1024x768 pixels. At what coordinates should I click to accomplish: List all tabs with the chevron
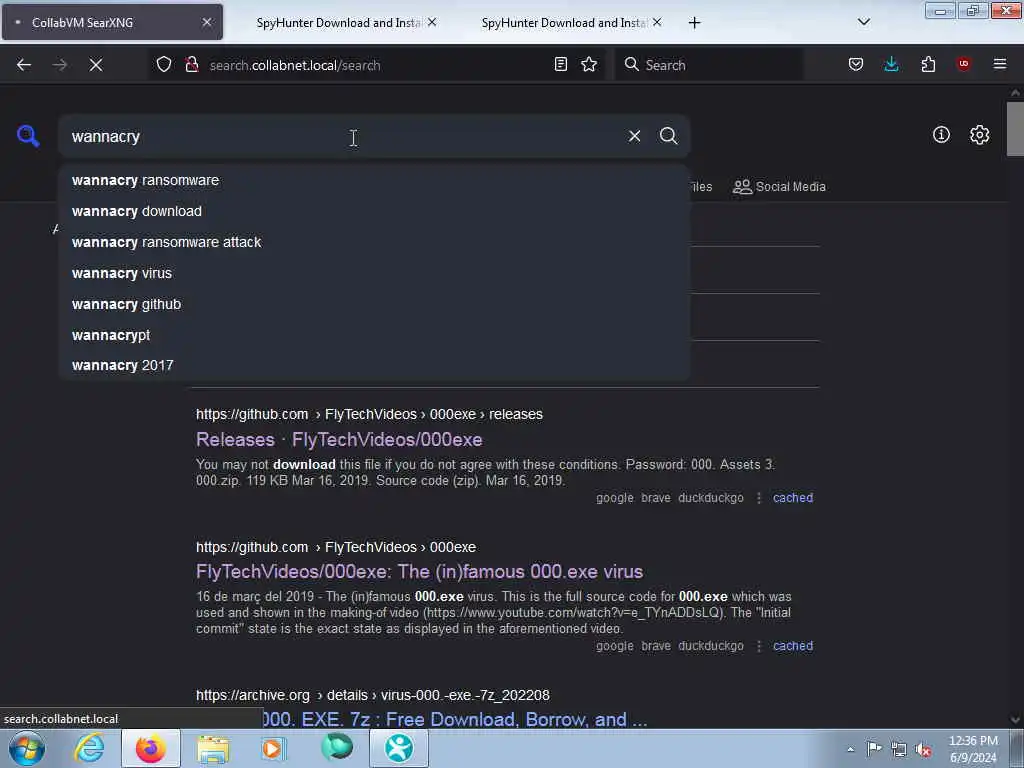[x=863, y=22]
